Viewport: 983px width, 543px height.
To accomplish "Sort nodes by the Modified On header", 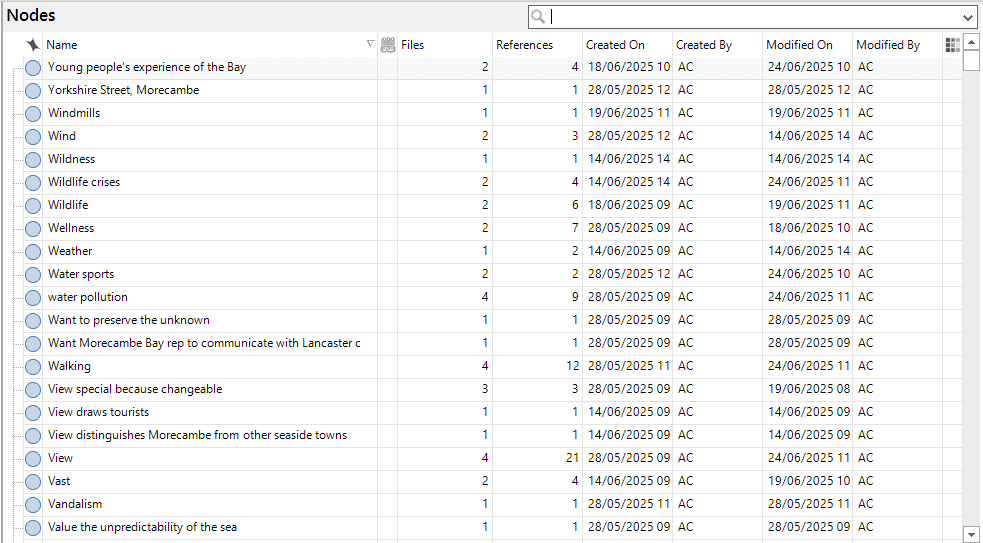I will 799,45.
